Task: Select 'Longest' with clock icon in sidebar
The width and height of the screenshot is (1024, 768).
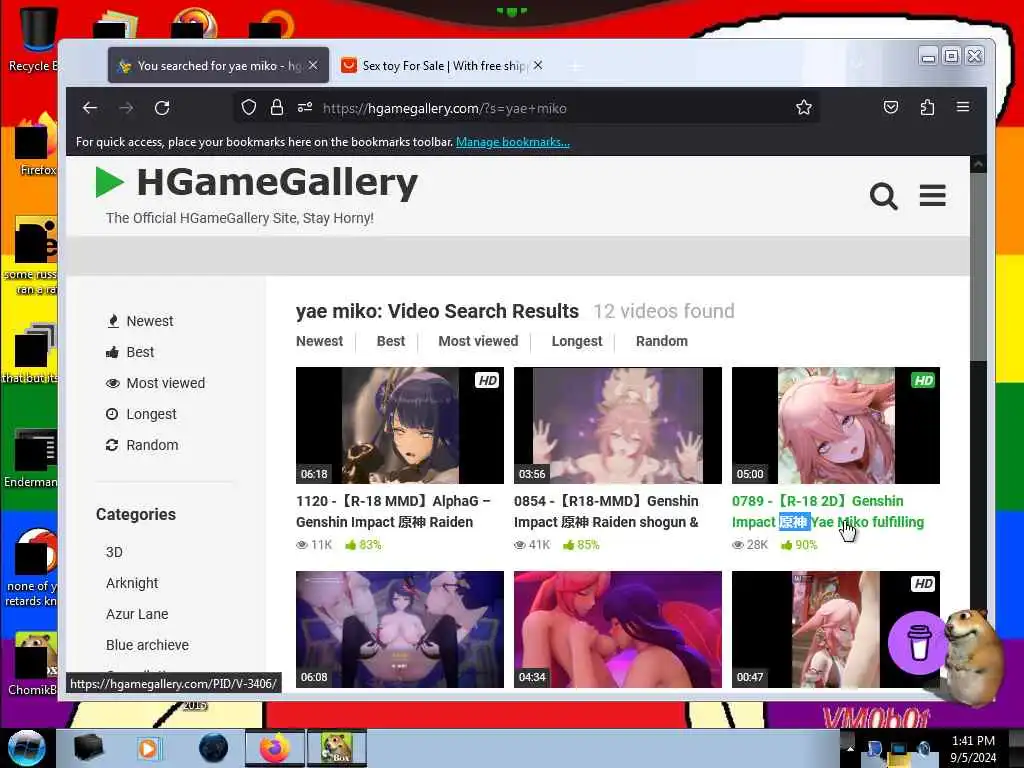Action: (142, 414)
